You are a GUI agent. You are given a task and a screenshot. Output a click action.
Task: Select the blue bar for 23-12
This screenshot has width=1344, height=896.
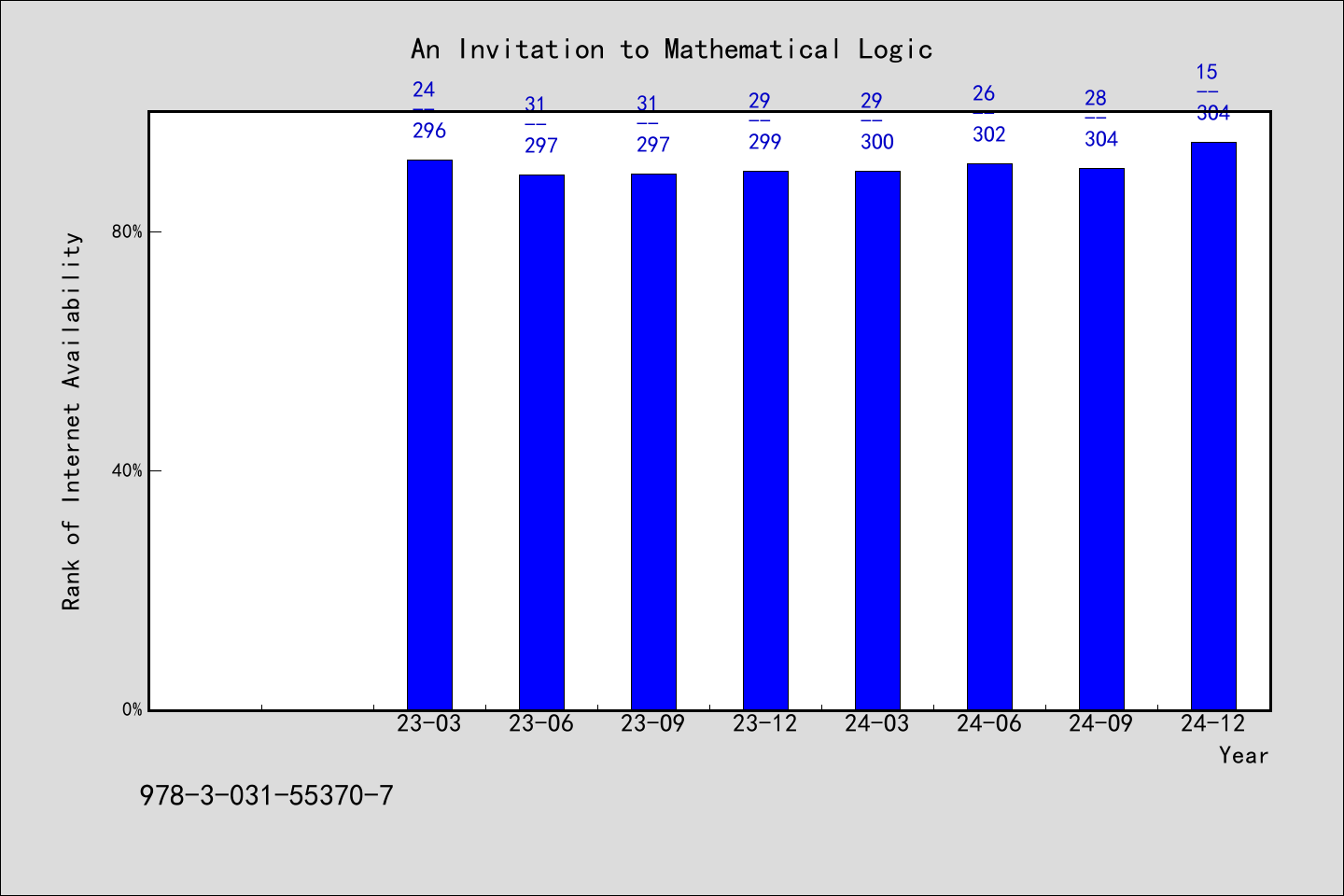pos(765,441)
